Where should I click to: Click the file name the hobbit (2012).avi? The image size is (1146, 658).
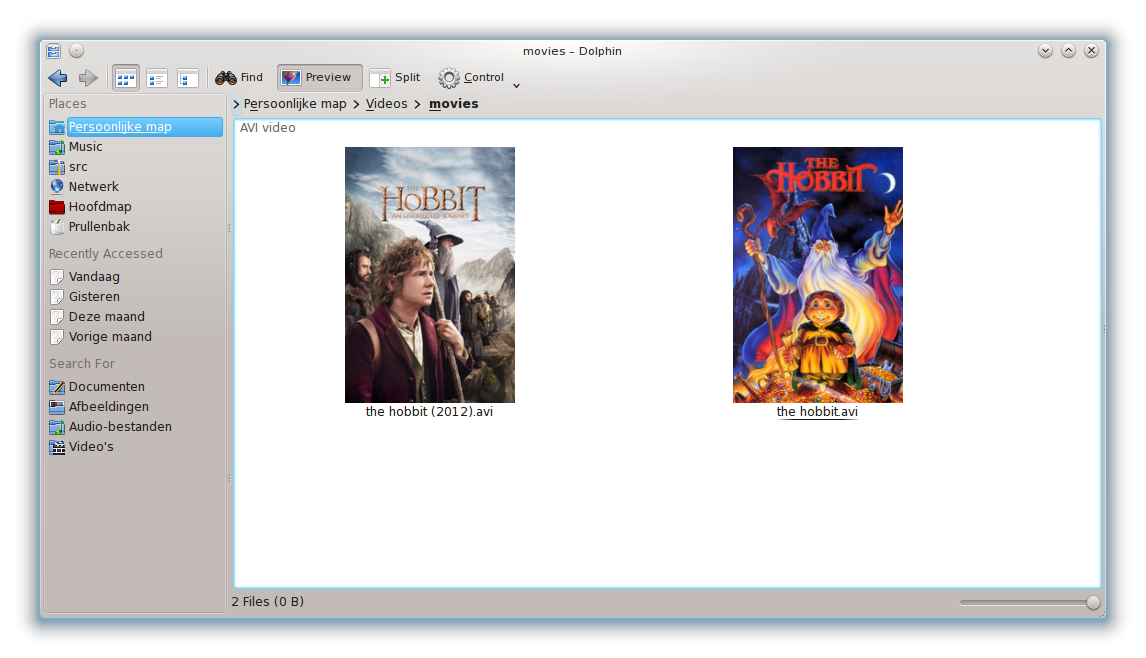pyautogui.click(x=429, y=412)
